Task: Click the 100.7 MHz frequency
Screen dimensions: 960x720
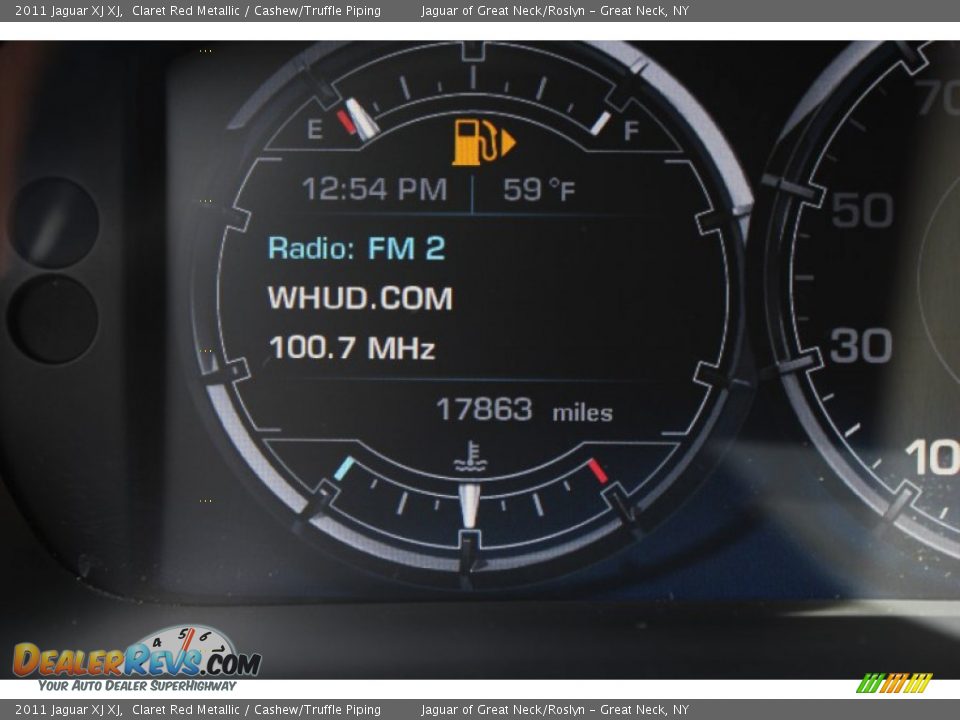Action: coord(352,347)
